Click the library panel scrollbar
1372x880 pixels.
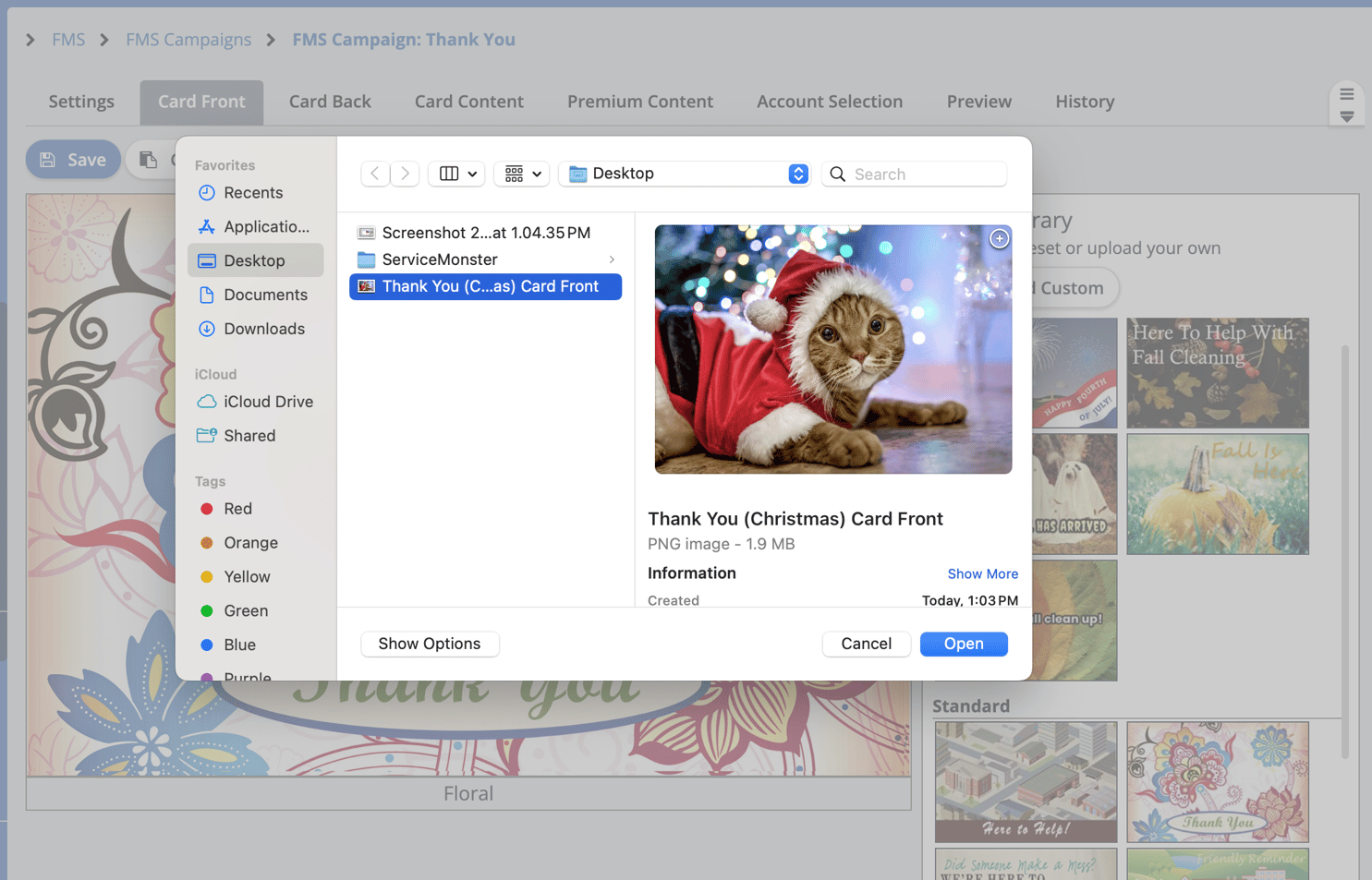pyautogui.click(x=1345, y=554)
